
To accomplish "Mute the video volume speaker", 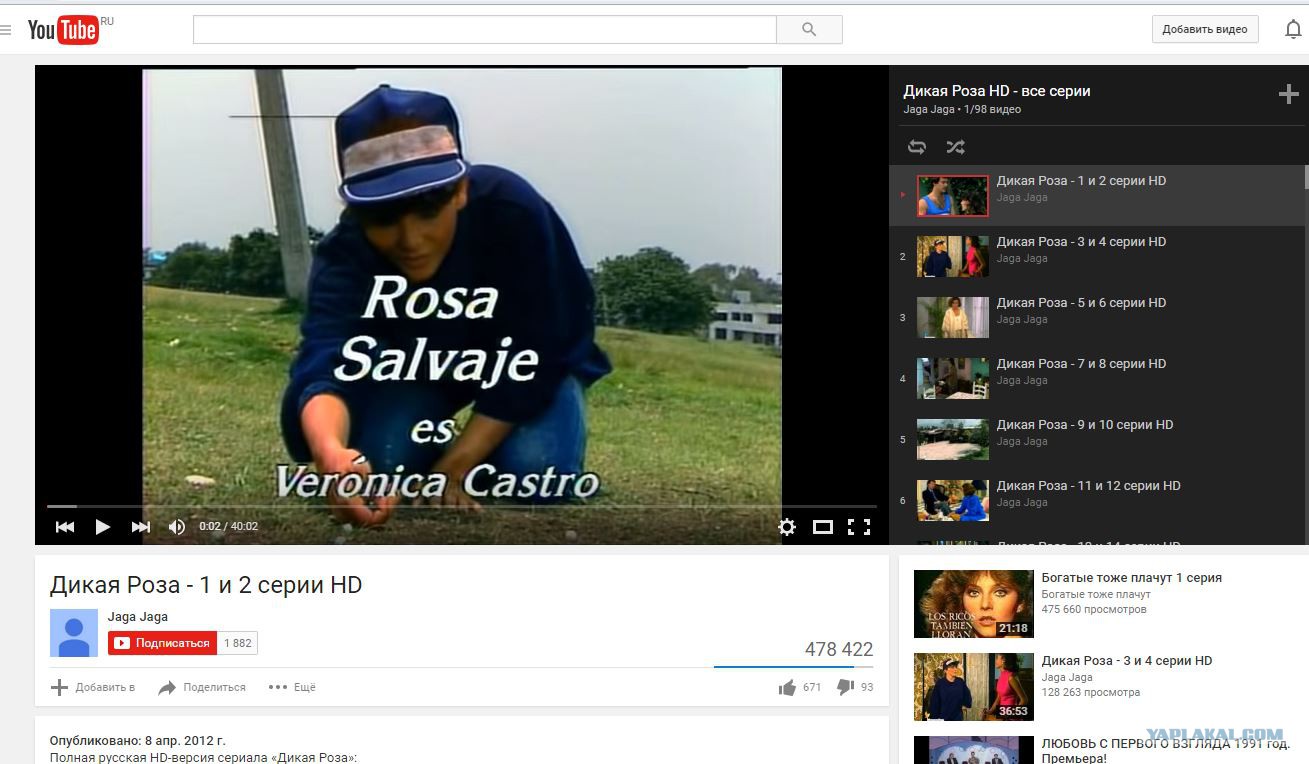I will pyautogui.click(x=177, y=527).
